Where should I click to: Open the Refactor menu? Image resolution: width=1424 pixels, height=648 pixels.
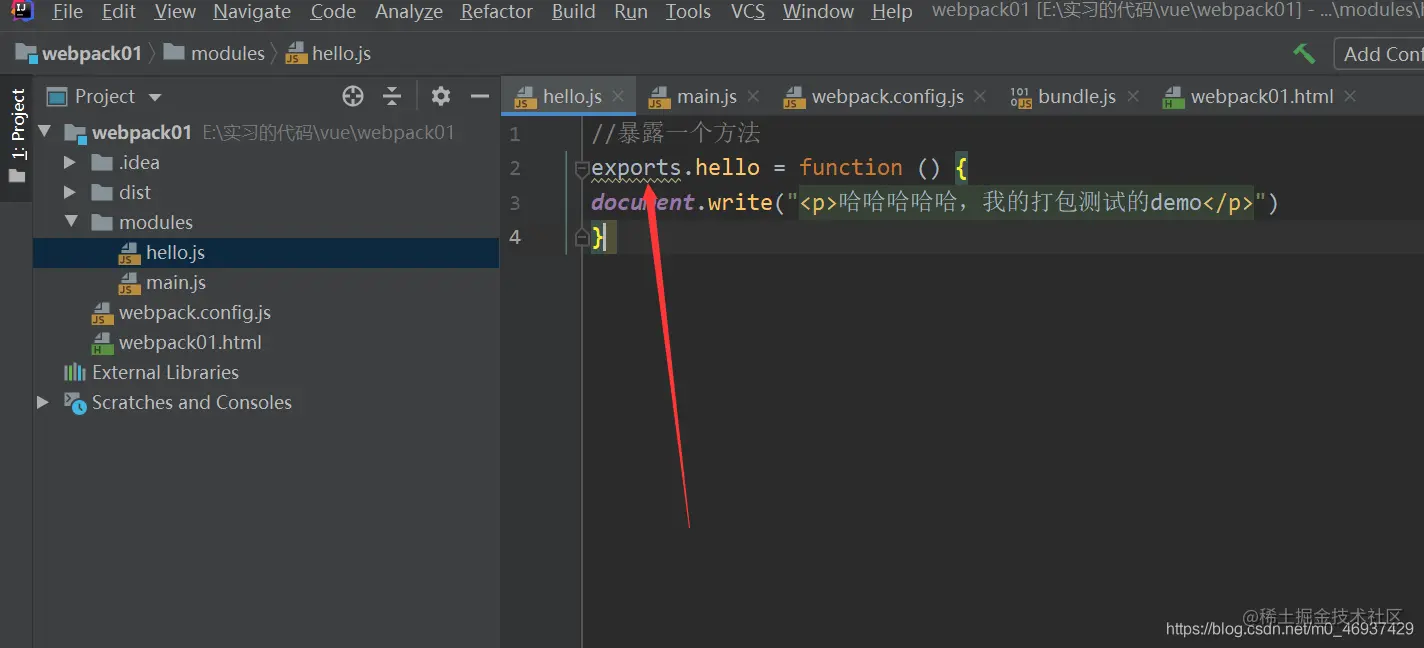tap(497, 12)
